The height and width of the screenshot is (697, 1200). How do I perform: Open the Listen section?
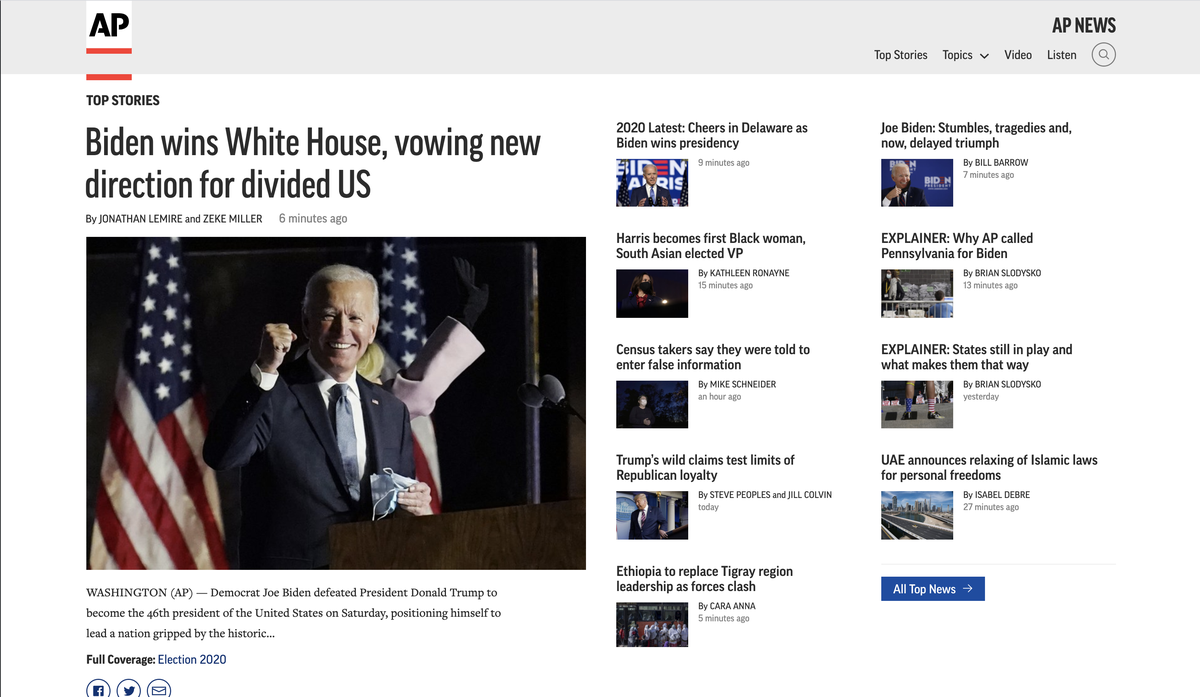coord(1062,55)
